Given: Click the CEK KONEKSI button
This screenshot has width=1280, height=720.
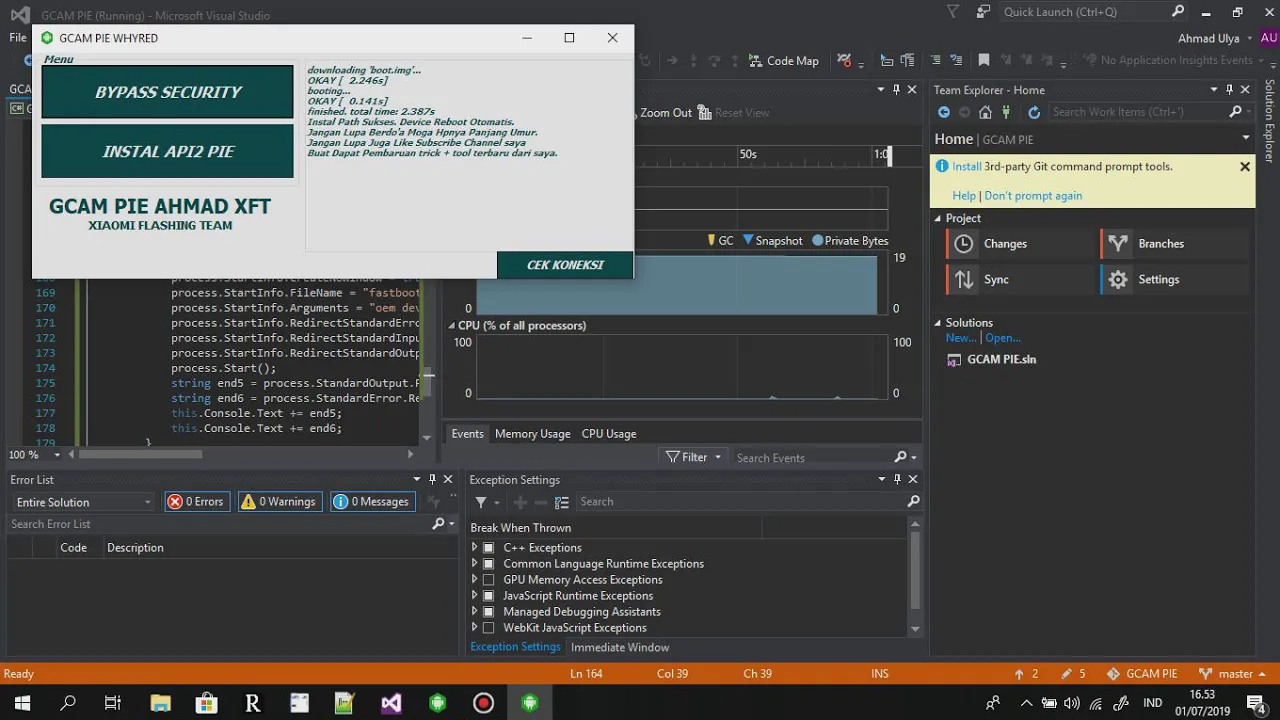Looking at the screenshot, I should pos(565,265).
